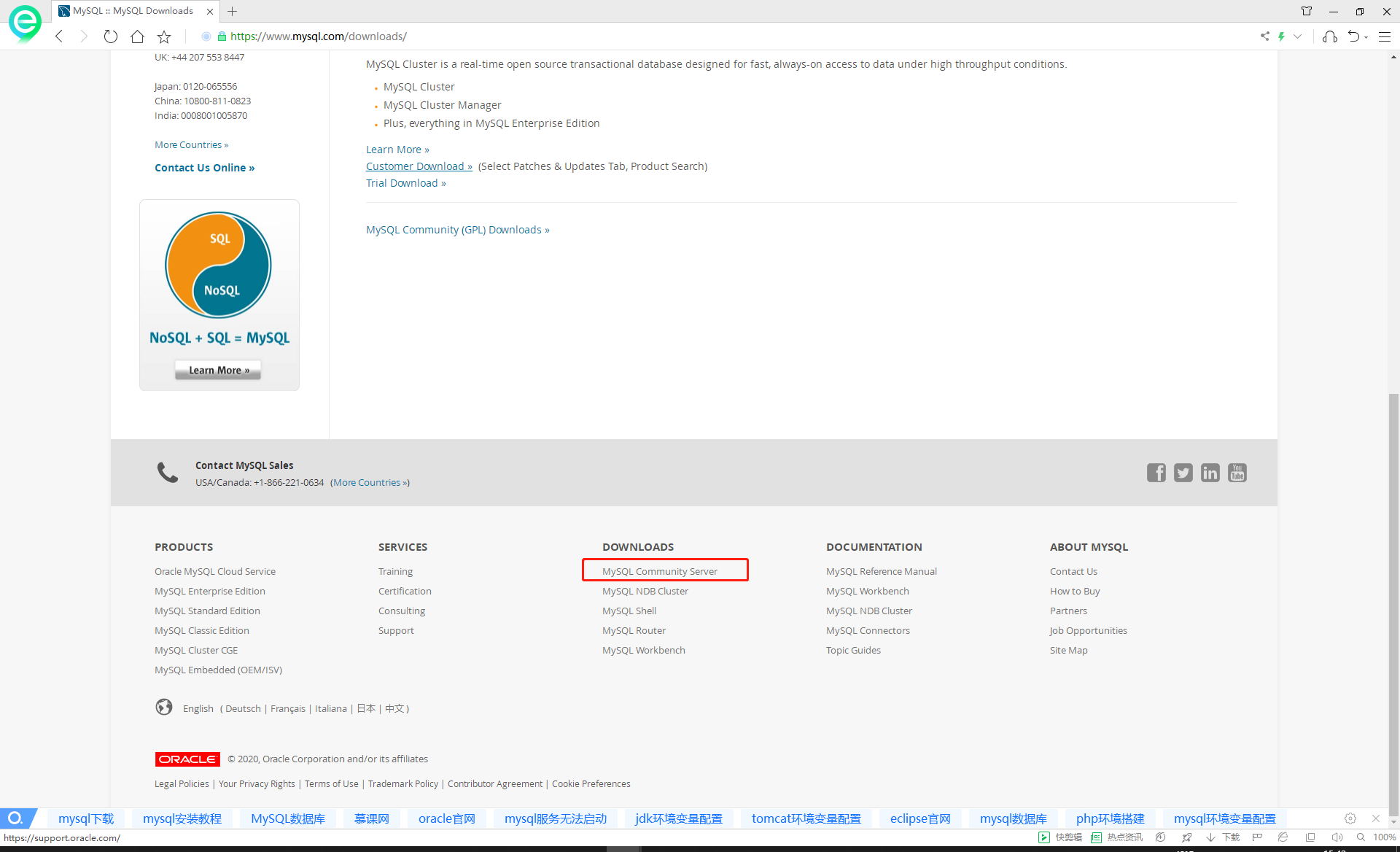Open the browser hamburger menu
This screenshot has height=852, width=1400.
pos(1385,36)
